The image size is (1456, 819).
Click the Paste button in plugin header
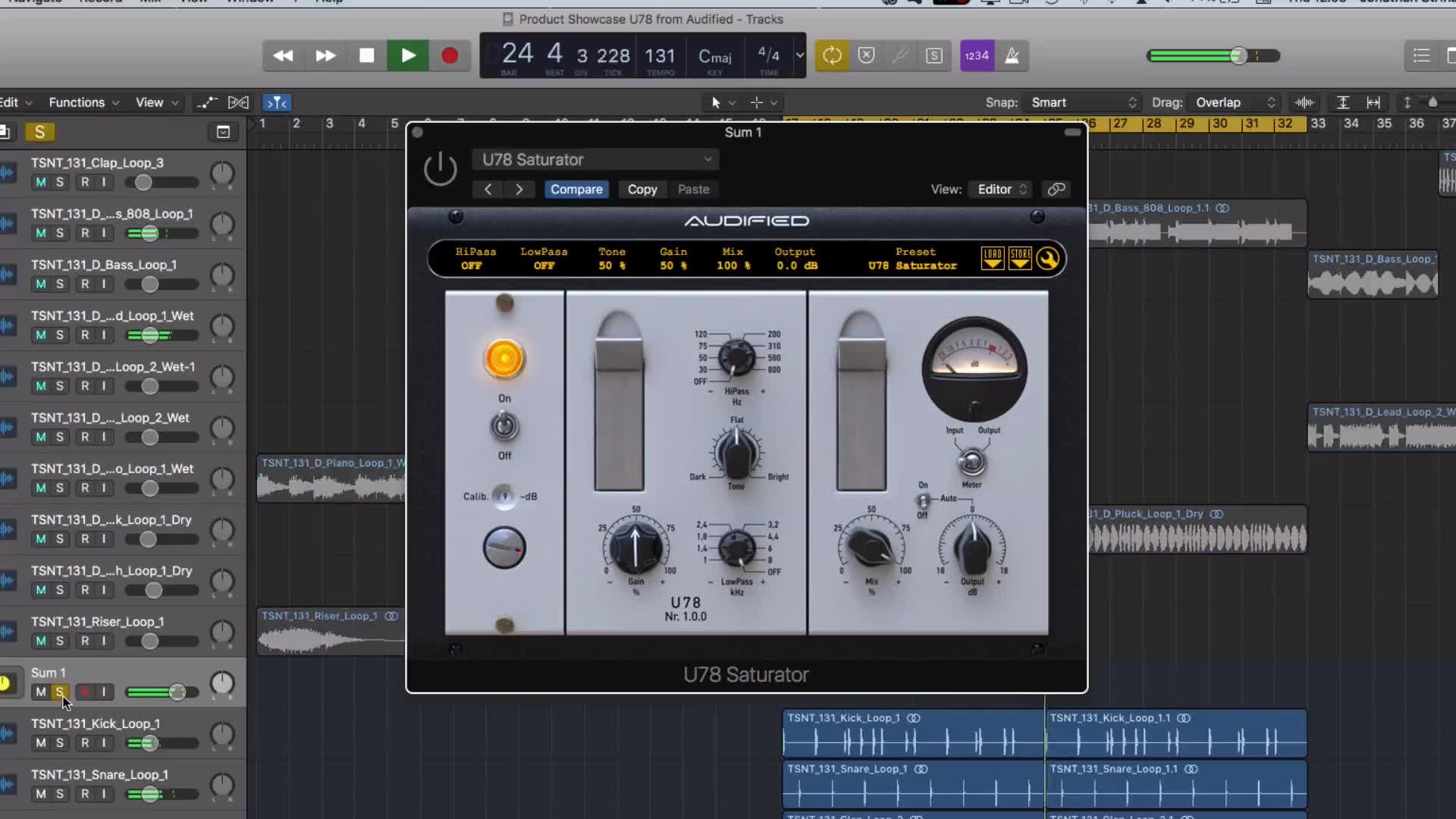tap(693, 190)
